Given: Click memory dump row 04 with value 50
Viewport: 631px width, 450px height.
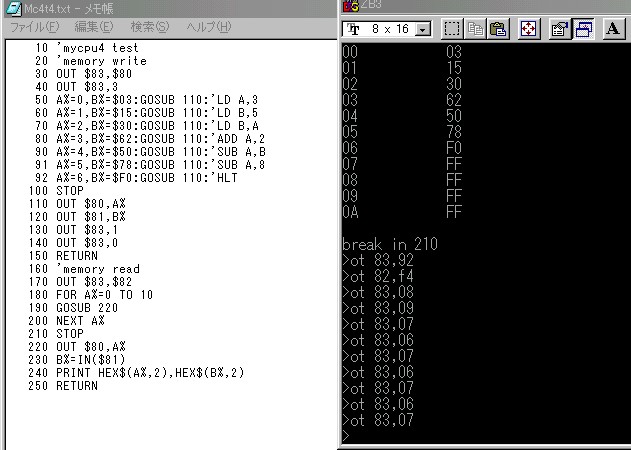Looking at the screenshot, I should click(x=402, y=116).
